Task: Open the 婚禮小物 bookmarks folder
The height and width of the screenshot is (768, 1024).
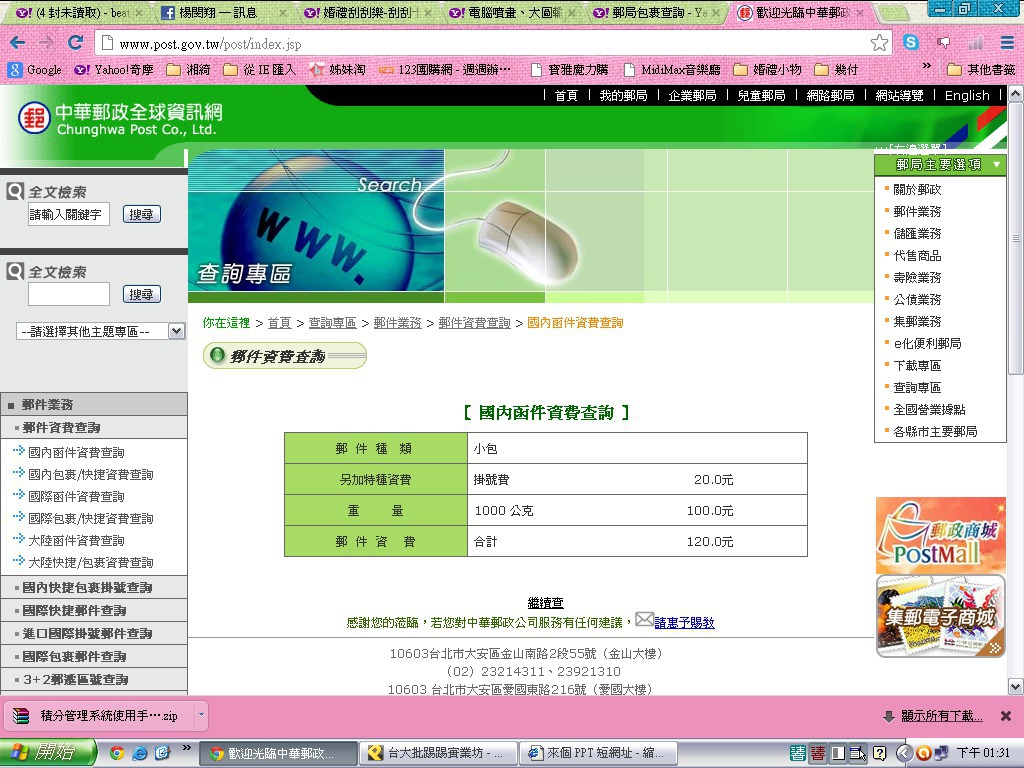Action: (x=767, y=69)
